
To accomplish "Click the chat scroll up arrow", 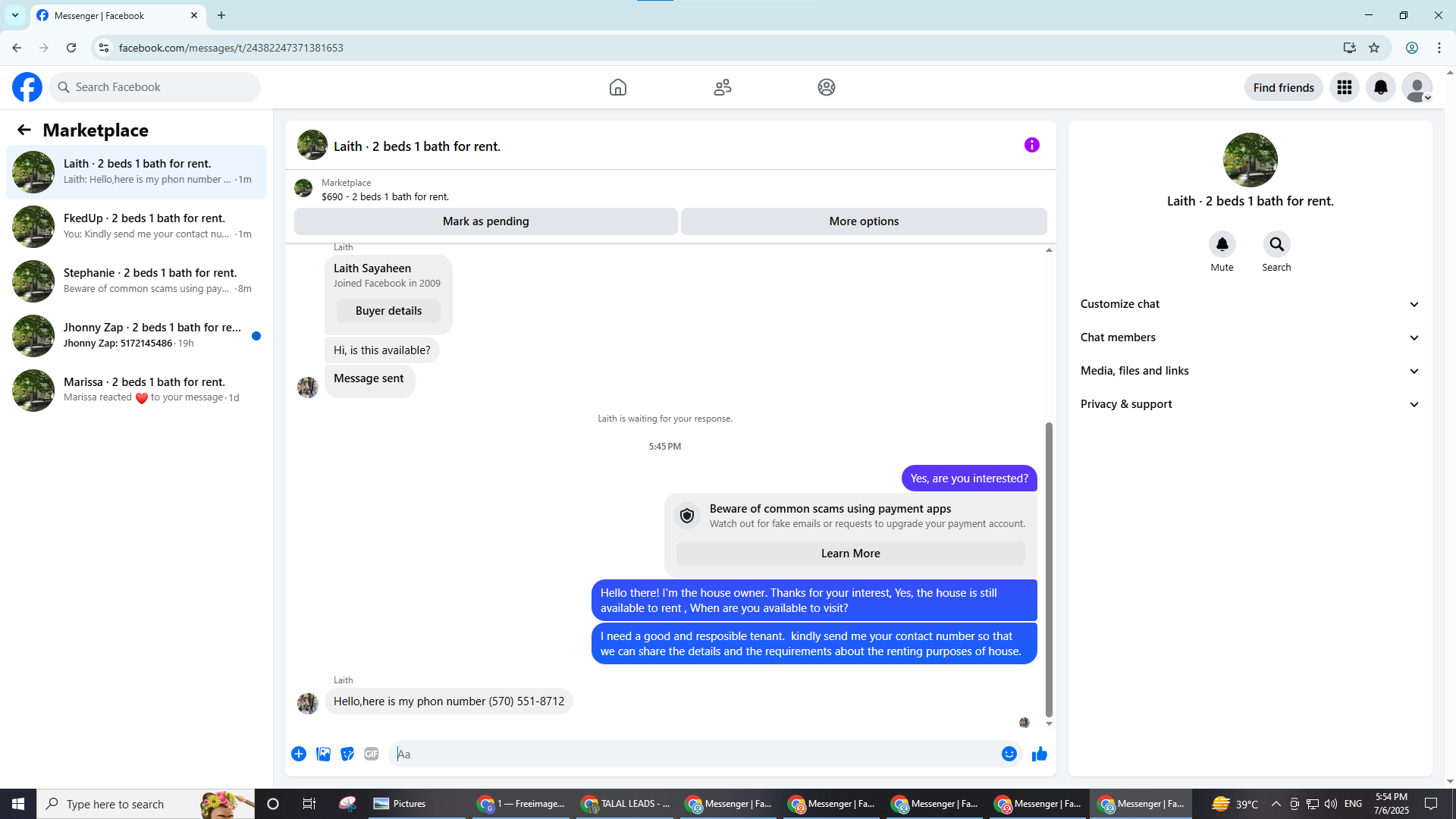I will click(x=1049, y=249).
